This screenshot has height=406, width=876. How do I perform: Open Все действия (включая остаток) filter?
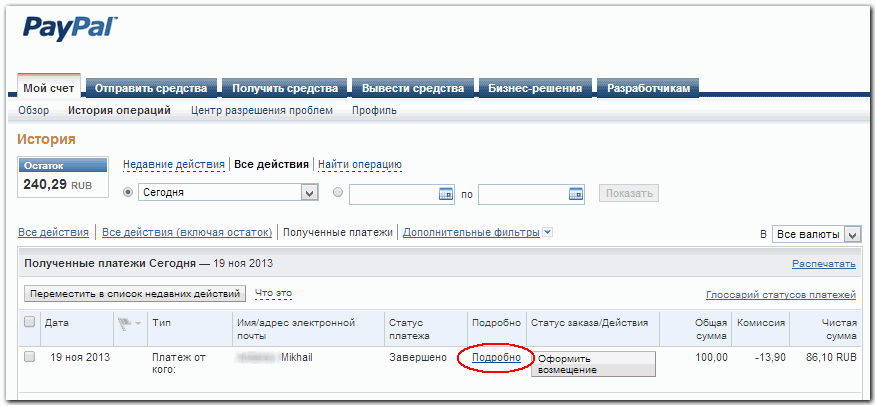click(x=187, y=232)
